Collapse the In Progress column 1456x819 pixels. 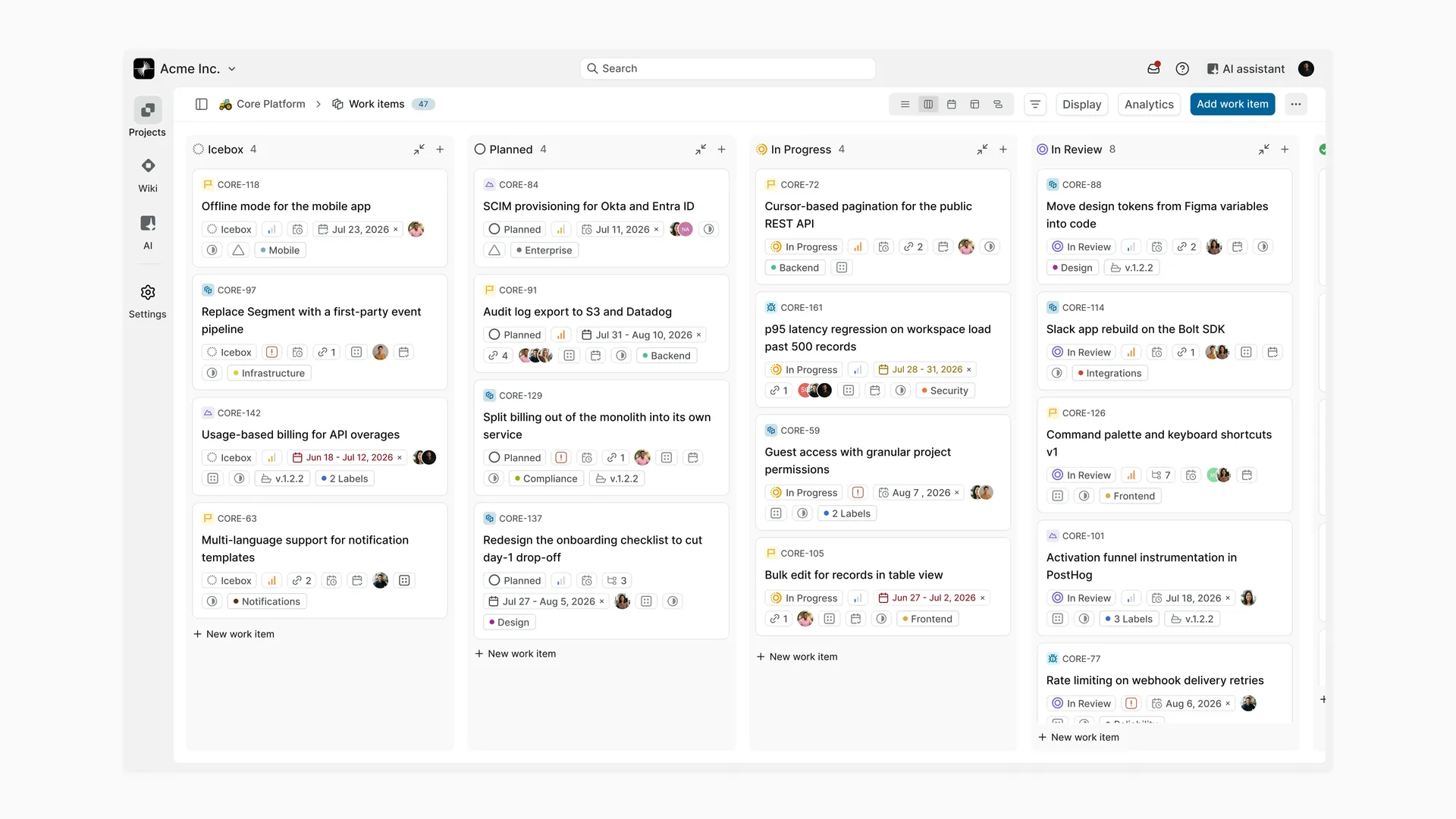982,149
